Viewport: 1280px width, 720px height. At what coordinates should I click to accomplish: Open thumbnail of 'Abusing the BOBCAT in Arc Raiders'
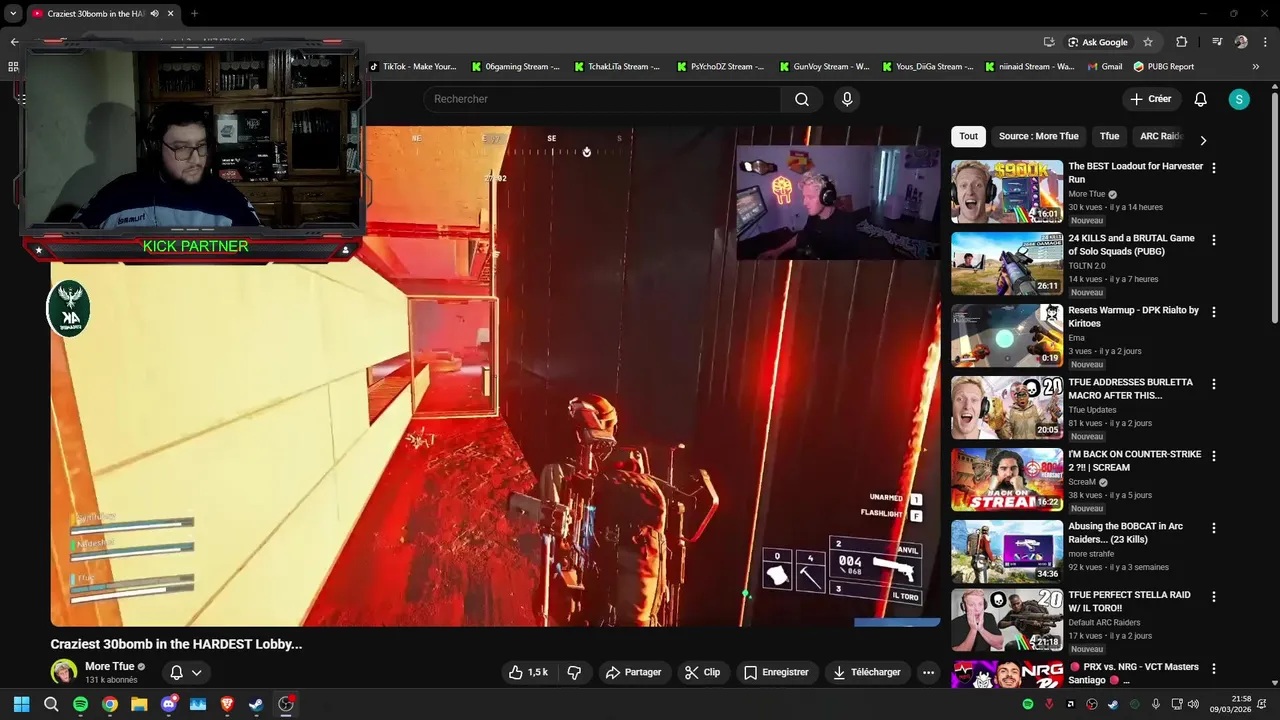[1007, 551]
